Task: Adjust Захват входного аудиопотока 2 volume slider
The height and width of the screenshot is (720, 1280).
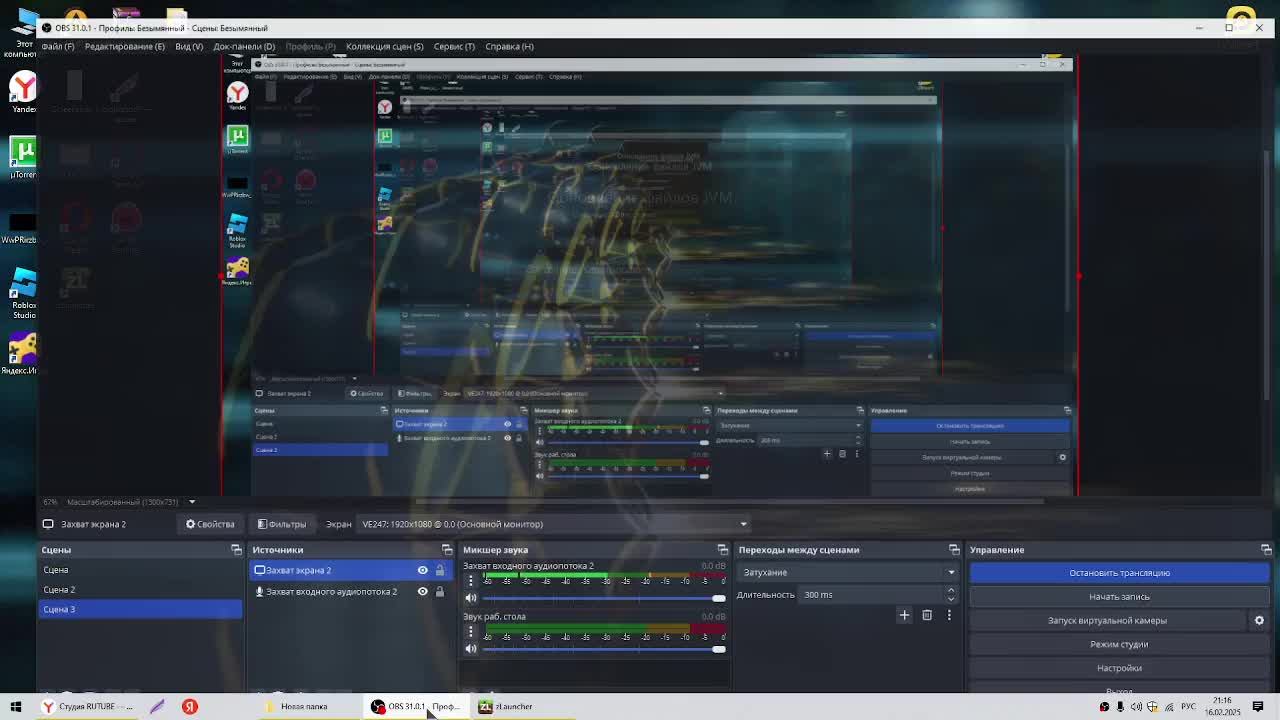Action: [x=604, y=598]
